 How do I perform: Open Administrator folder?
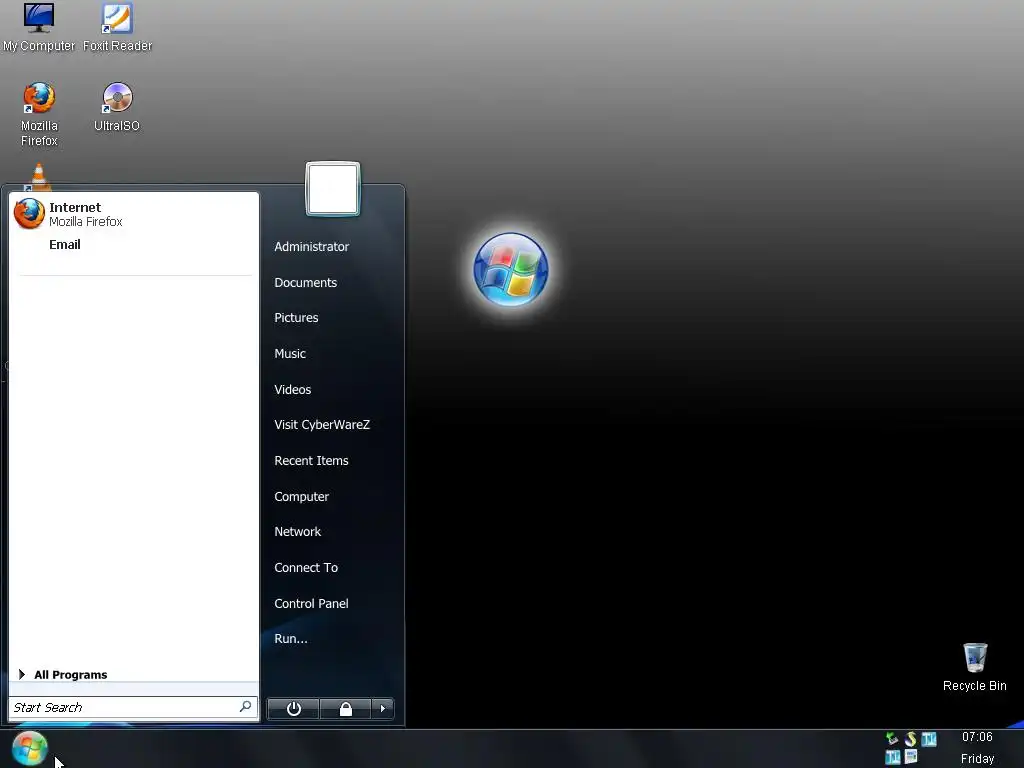pos(312,247)
